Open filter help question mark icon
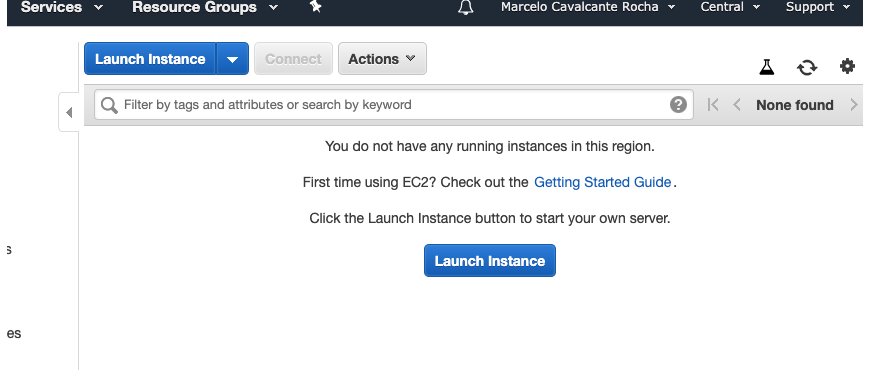 pos(678,104)
